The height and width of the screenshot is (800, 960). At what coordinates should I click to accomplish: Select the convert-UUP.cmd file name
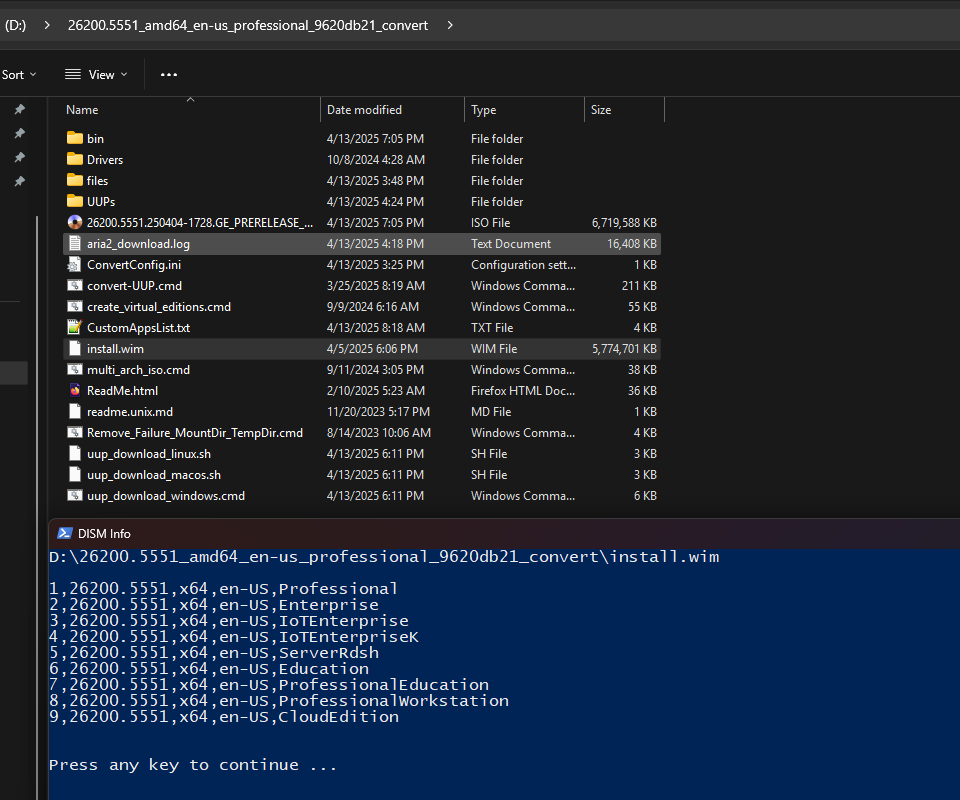134,286
